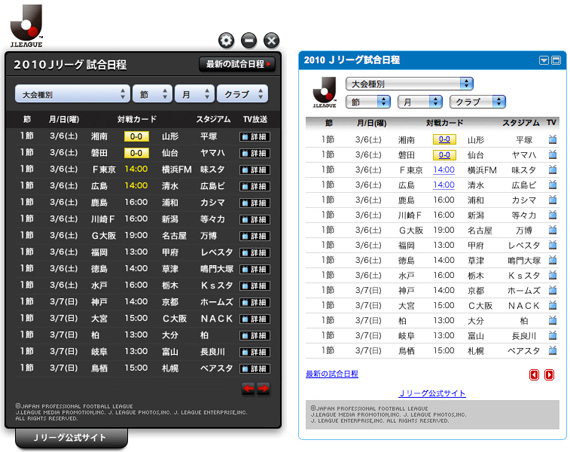The width and height of the screenshot is (570, 452).
Task: Click yellow 0-0 score for 磐田 vs 仙台 in dark widget
Action: (136, 153)
